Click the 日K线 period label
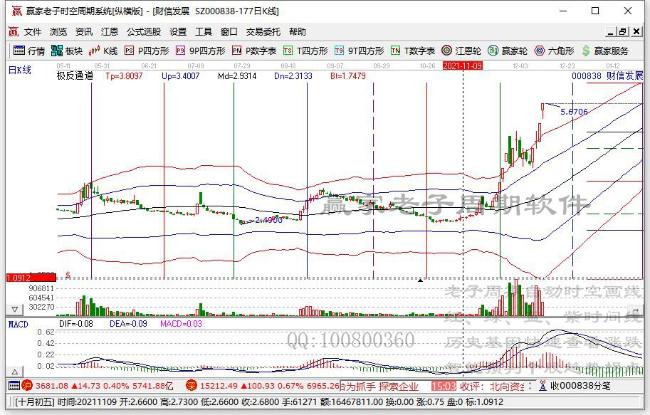 point(20,70)
